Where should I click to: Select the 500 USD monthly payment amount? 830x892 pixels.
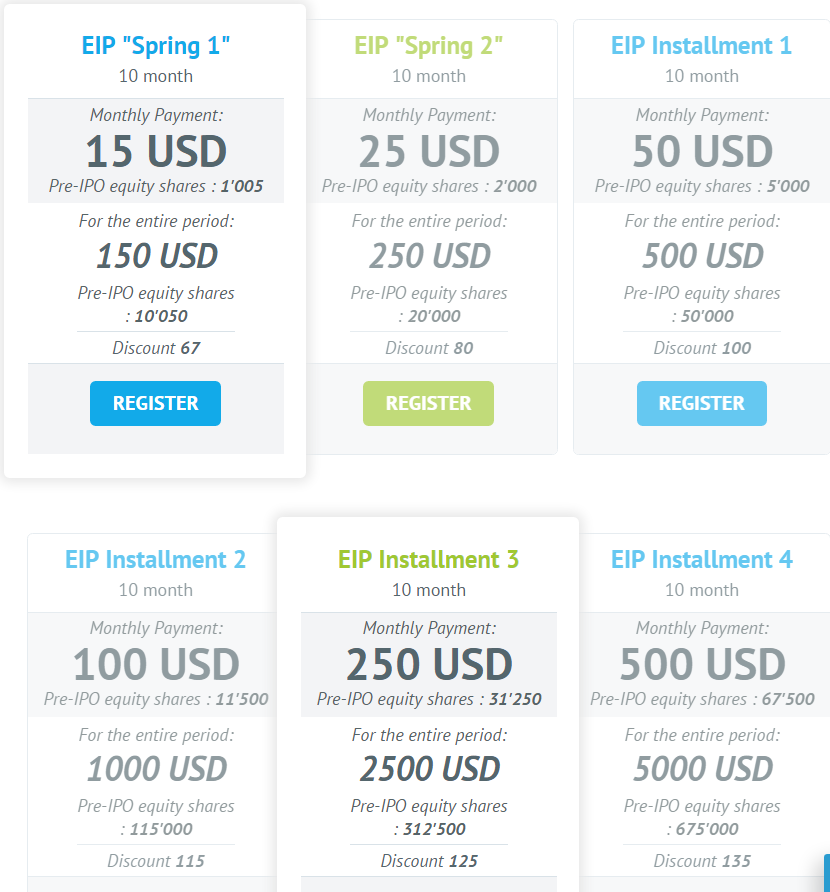click(702, 664)
